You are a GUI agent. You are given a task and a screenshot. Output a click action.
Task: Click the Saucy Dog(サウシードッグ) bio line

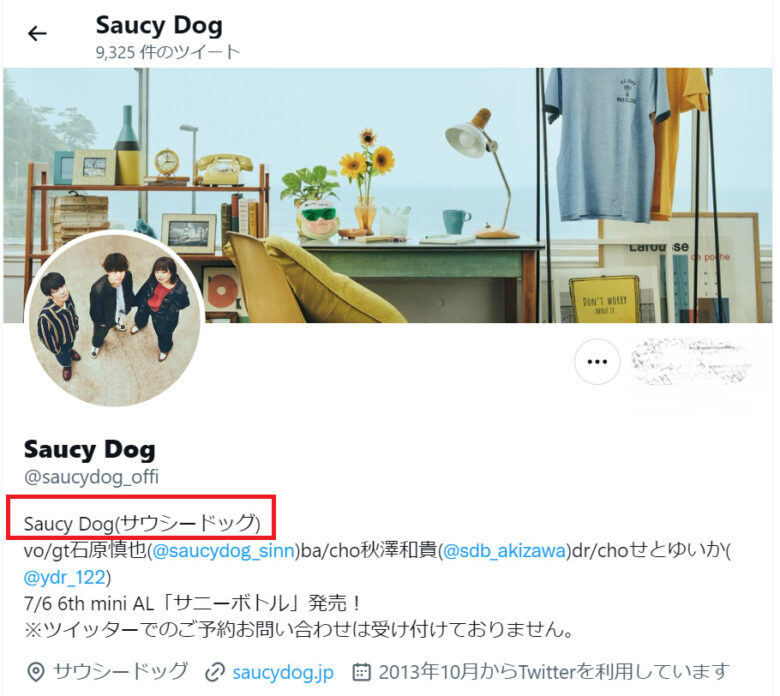(x=142, y=523)
